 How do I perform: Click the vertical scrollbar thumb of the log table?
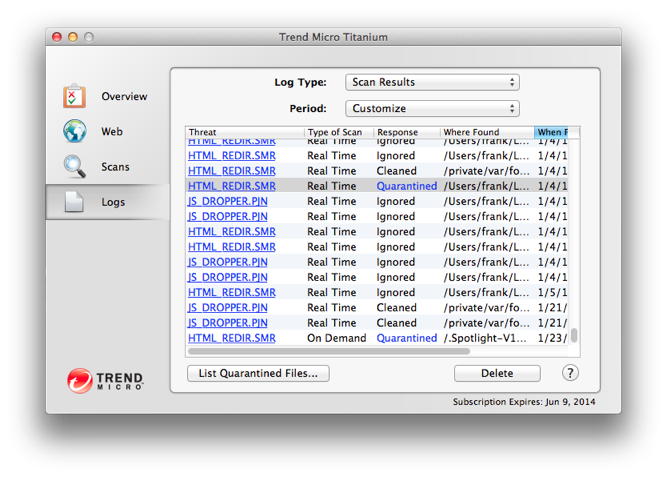tap(574, 335)
